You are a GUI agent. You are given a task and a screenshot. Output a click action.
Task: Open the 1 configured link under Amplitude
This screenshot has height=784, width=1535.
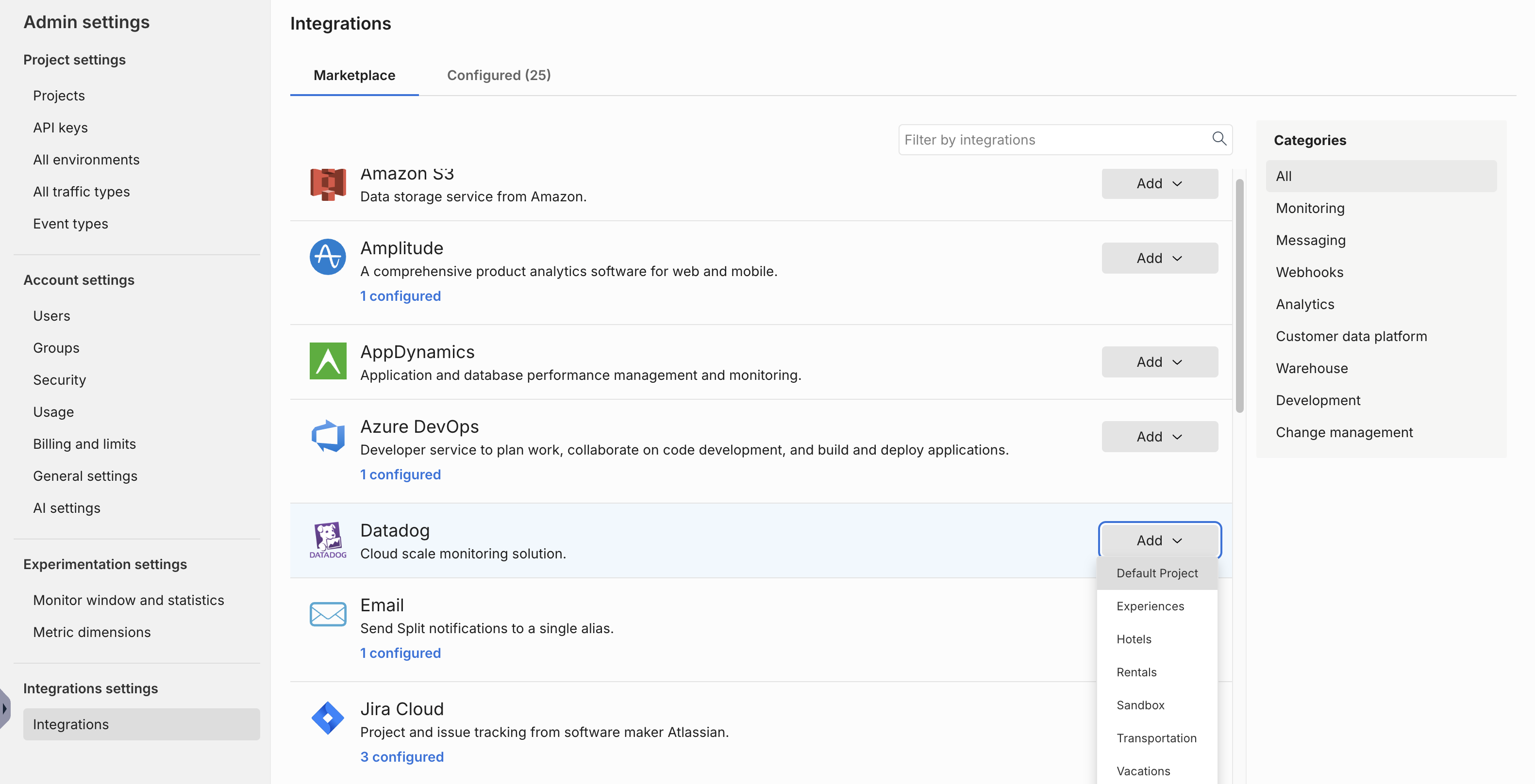[400, 296]
